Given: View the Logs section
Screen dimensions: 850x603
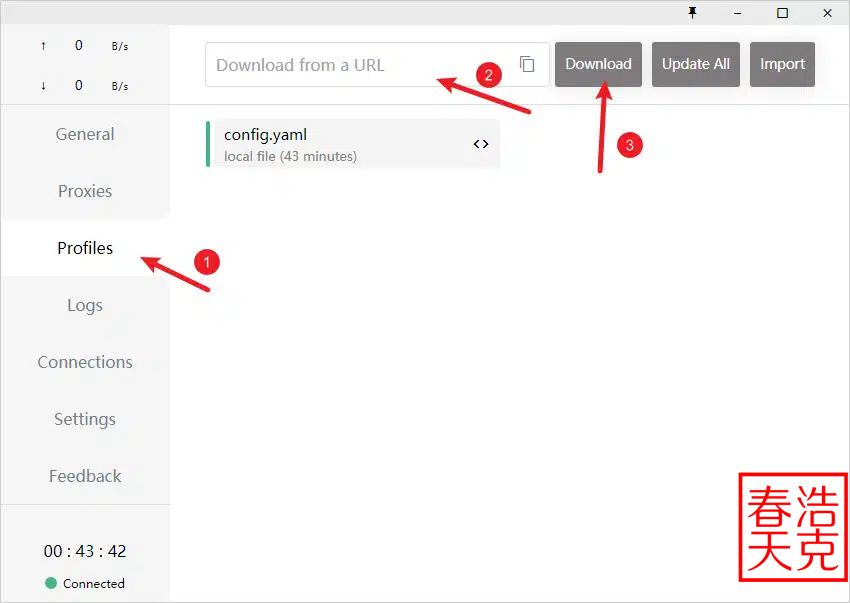Looking at the screenshot, I should coord(85,305).
